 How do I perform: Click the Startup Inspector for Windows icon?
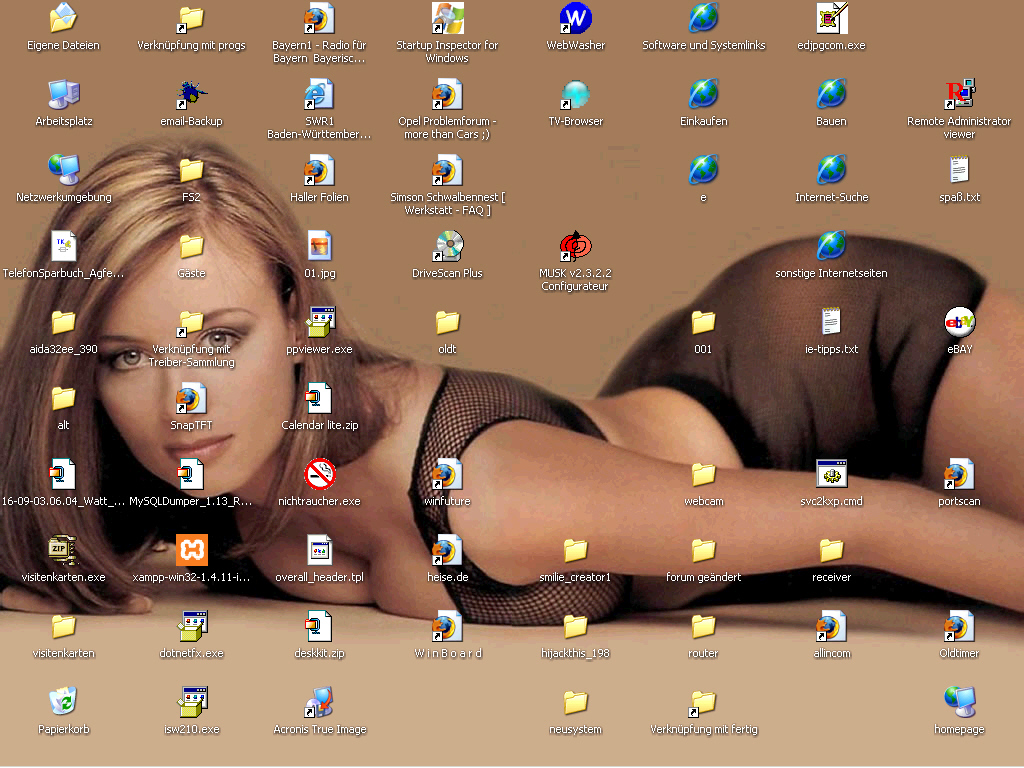447,20
